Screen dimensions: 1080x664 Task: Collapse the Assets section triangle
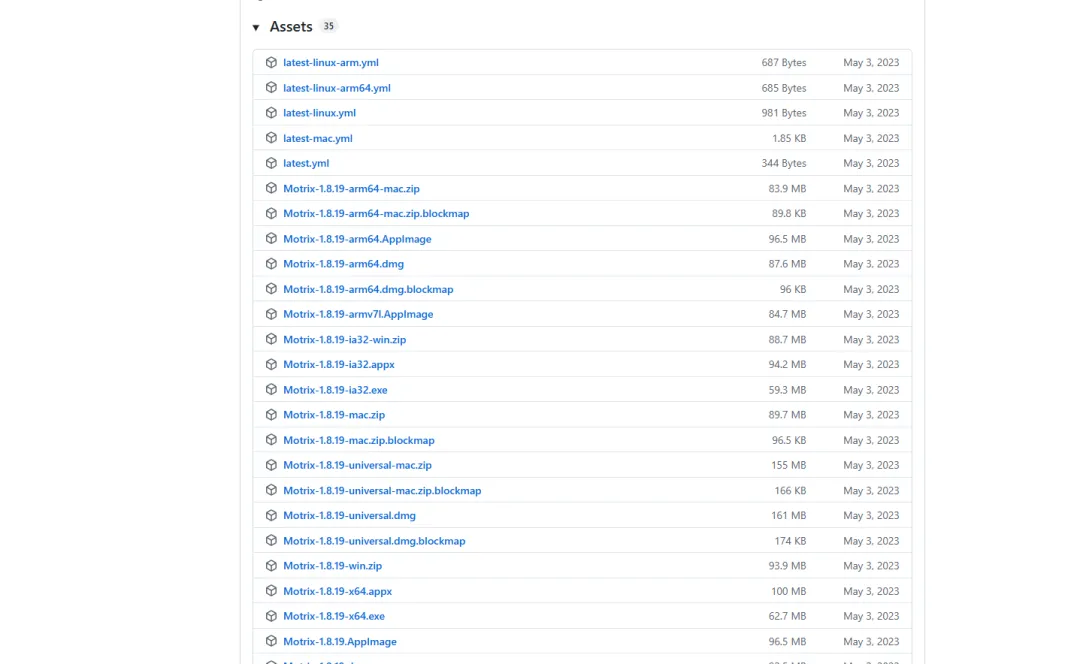256,28
